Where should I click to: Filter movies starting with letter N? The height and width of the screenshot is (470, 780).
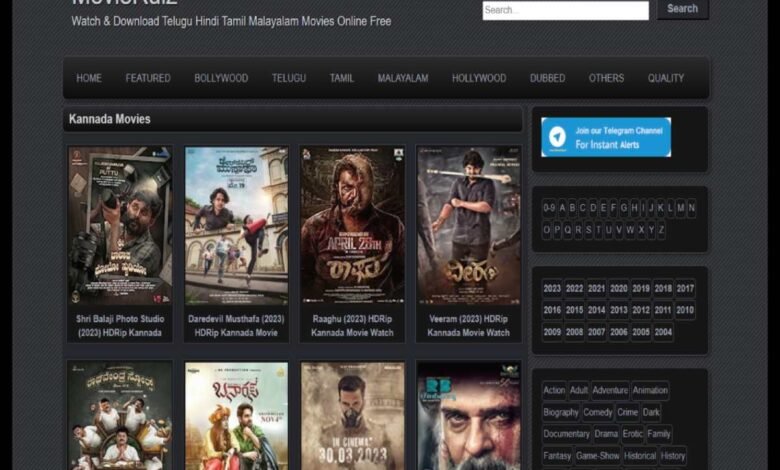[x=691, y=208]
